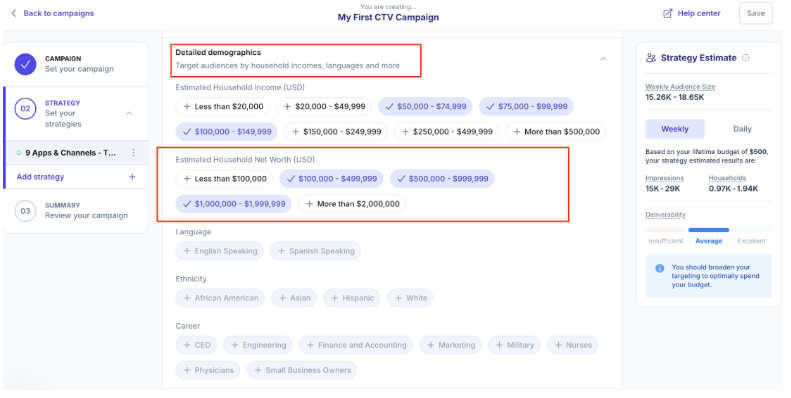Deselect the $500,000 - $999,999 net worth chip

(442, 179)
